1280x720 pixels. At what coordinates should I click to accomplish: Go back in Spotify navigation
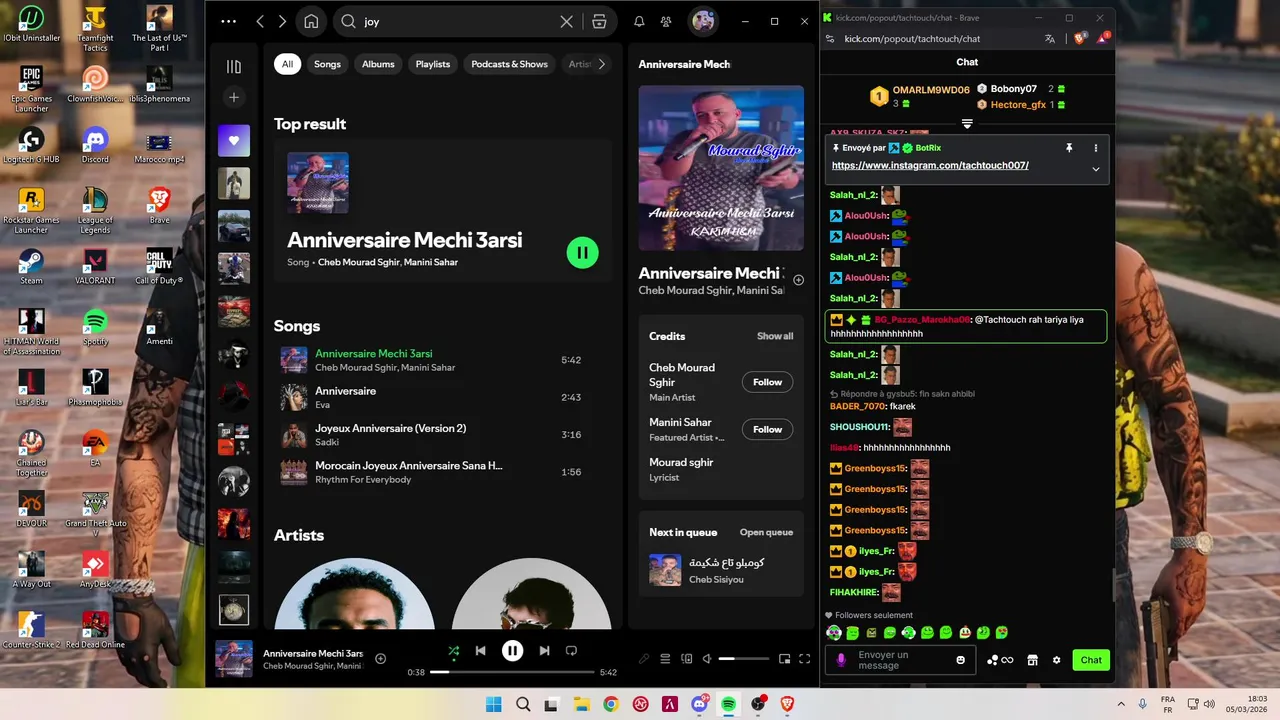260,21
